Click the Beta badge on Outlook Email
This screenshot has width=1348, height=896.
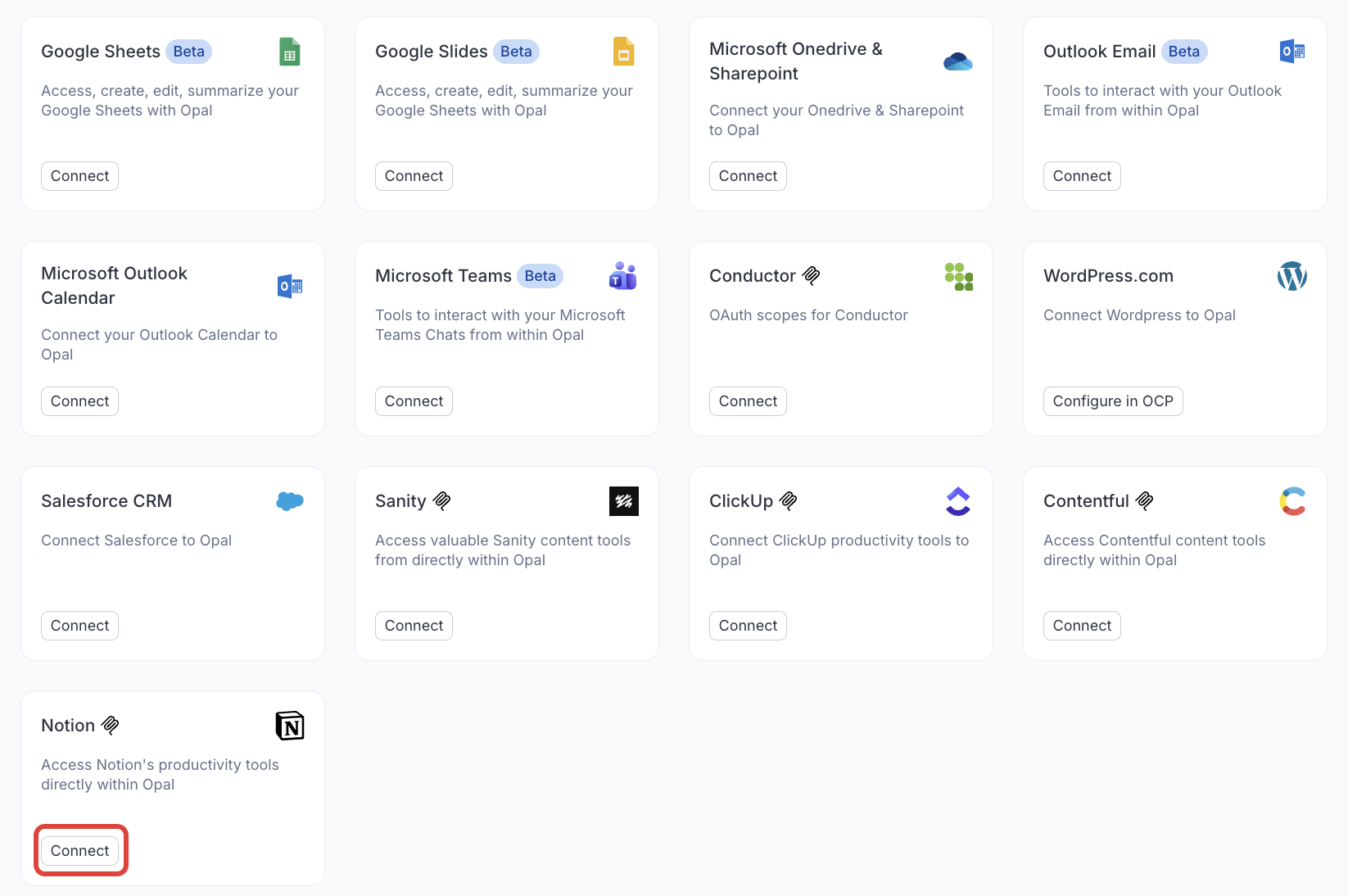pos(1184,52)
